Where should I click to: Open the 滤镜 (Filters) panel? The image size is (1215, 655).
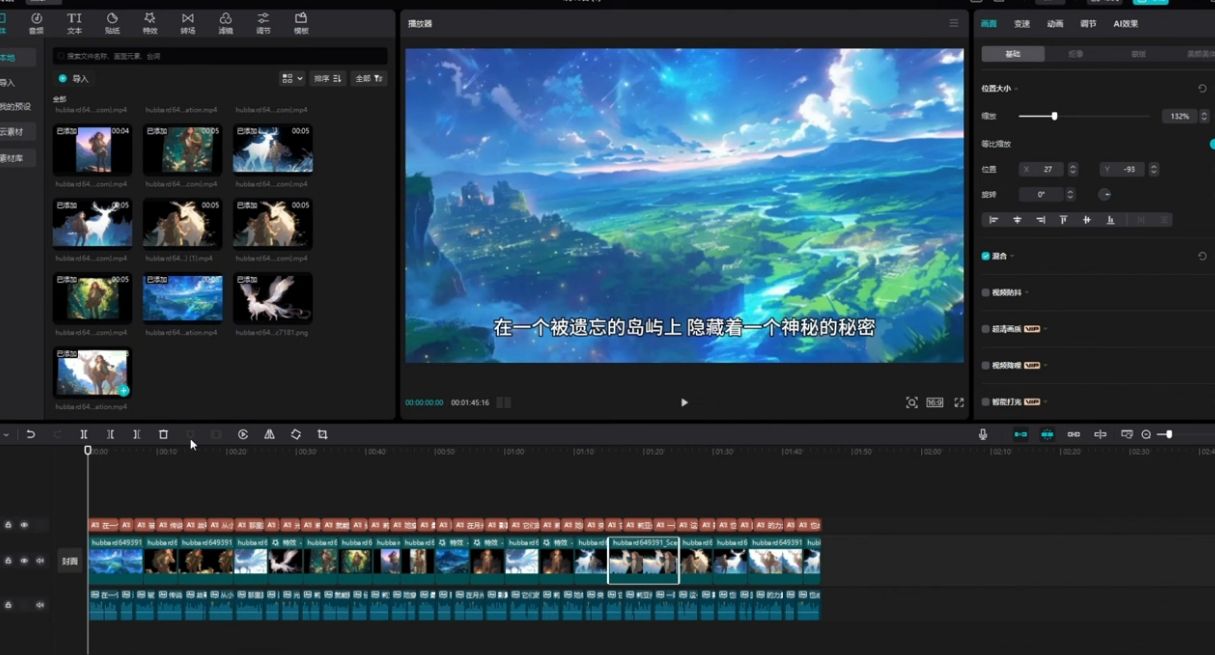(225, 22)
